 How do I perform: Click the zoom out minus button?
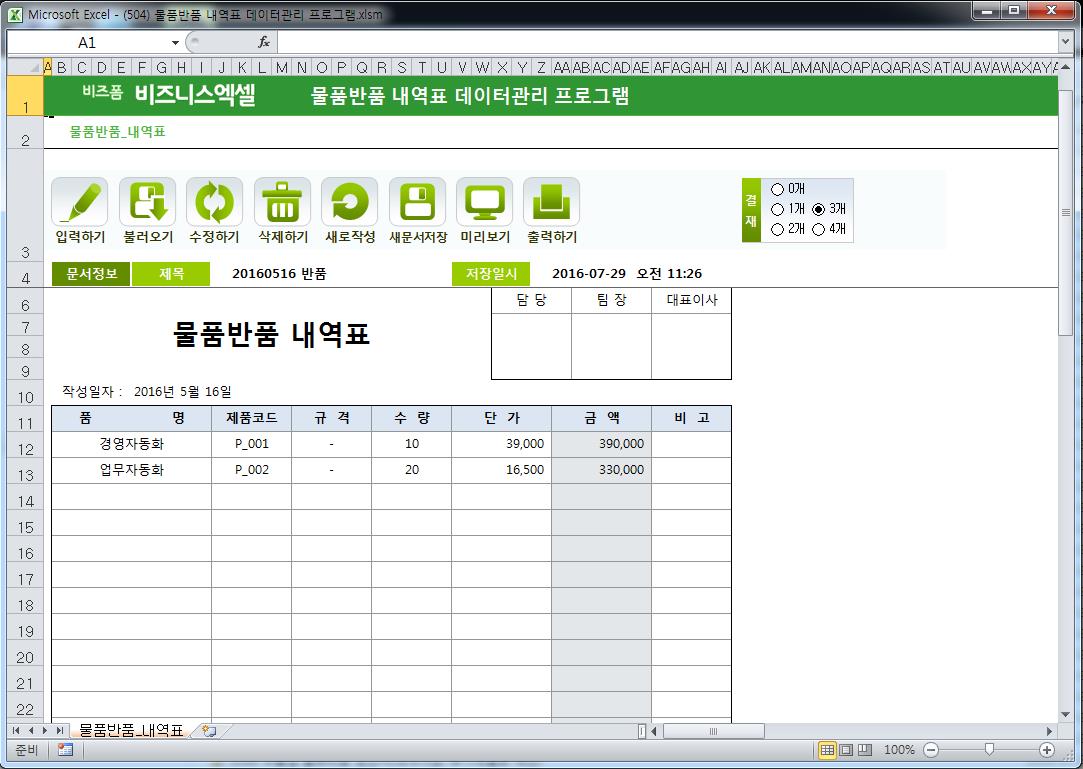[x=931, y=750]
